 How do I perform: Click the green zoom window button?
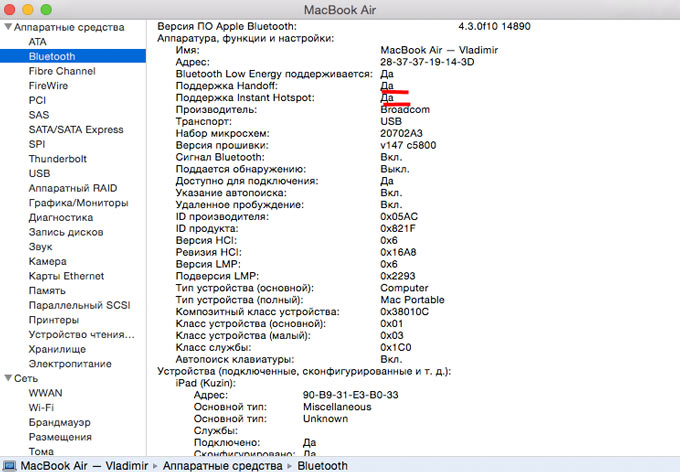46,9
